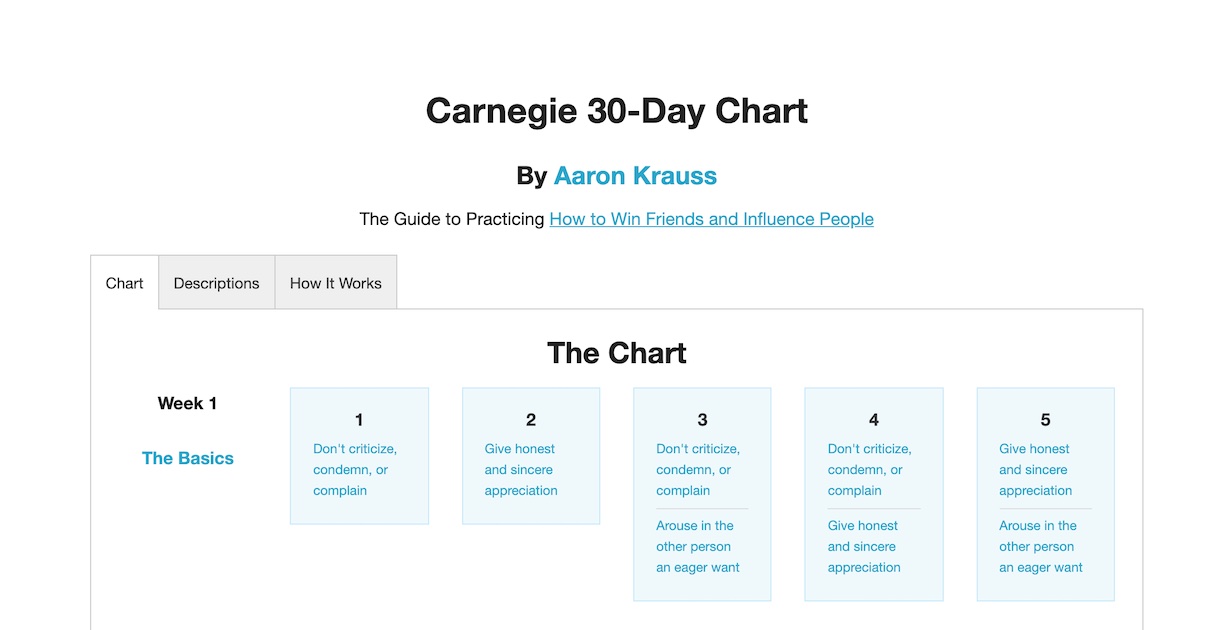Click Day 5 Arouse in the other person text

point(1041,546)
